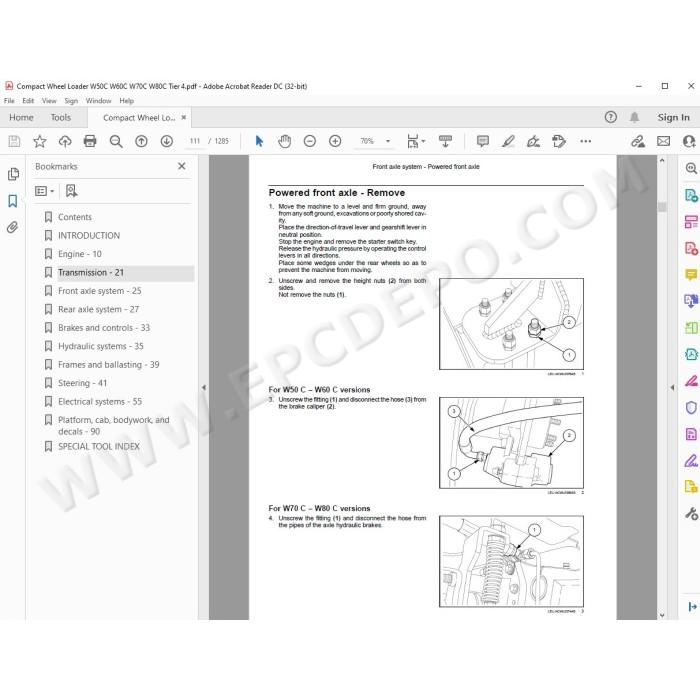The height and width of the screenshot is (700, 700).
Task: Open the Help menu
Action: (127, 101)
